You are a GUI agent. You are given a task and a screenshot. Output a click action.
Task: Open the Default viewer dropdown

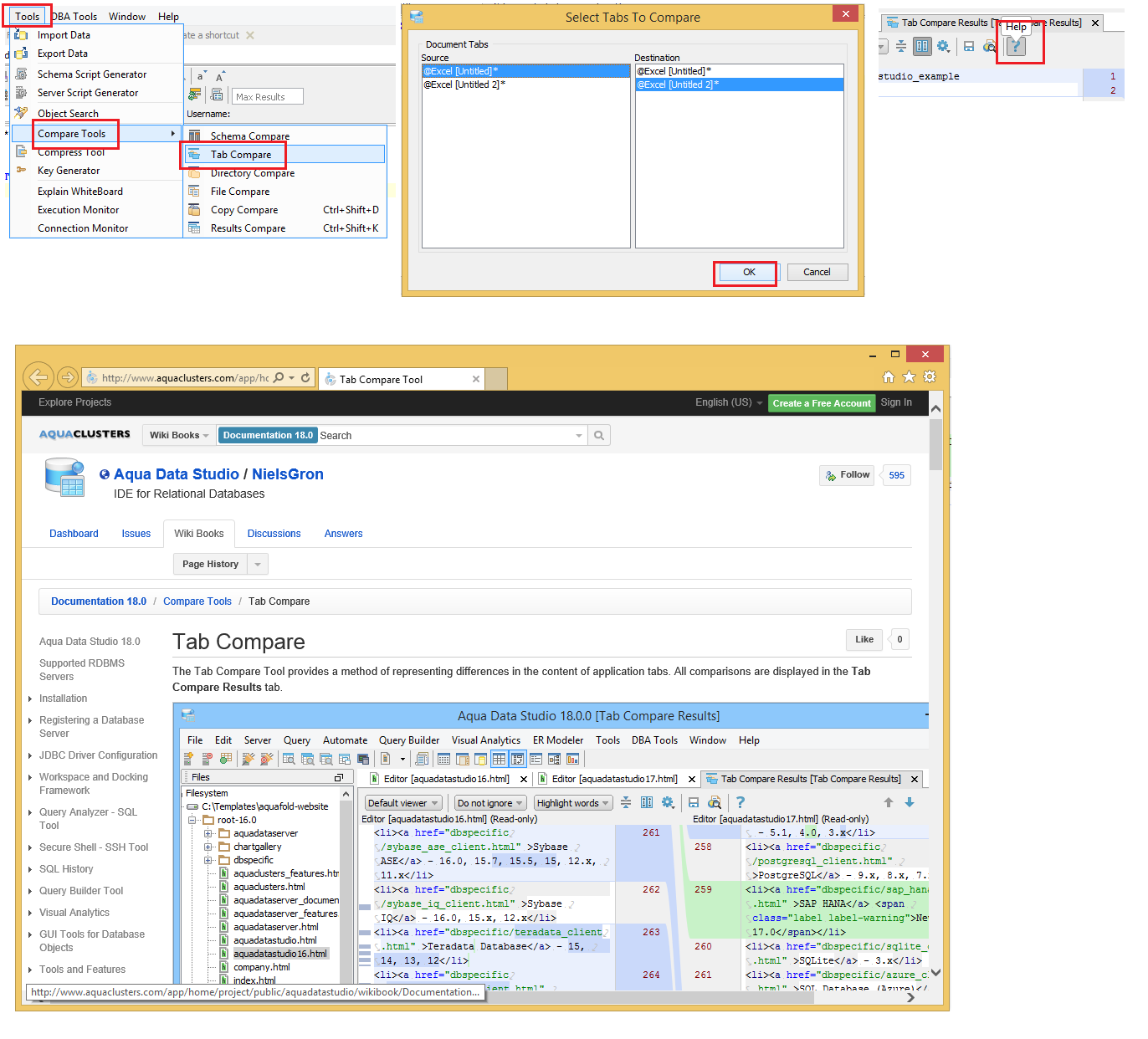coord(403,803)
